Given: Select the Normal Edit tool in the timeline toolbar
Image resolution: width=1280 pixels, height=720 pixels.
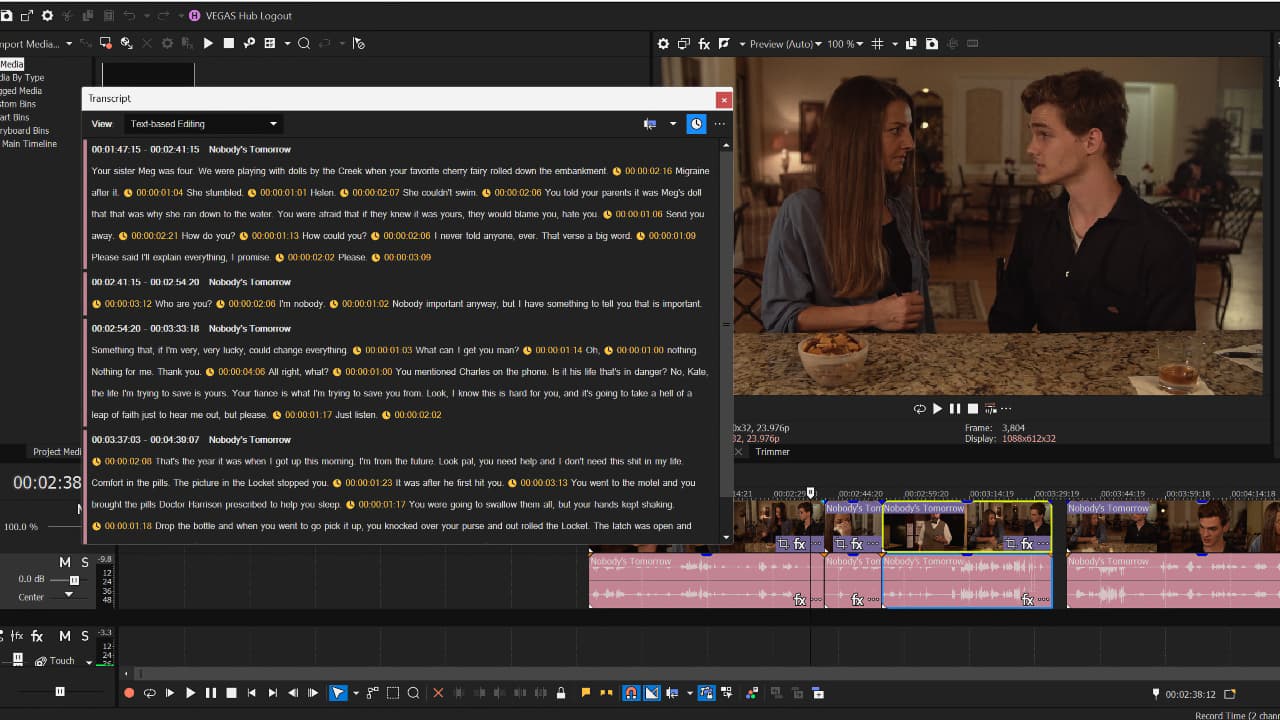Looking at the screenshot, I should coord(338,692).
